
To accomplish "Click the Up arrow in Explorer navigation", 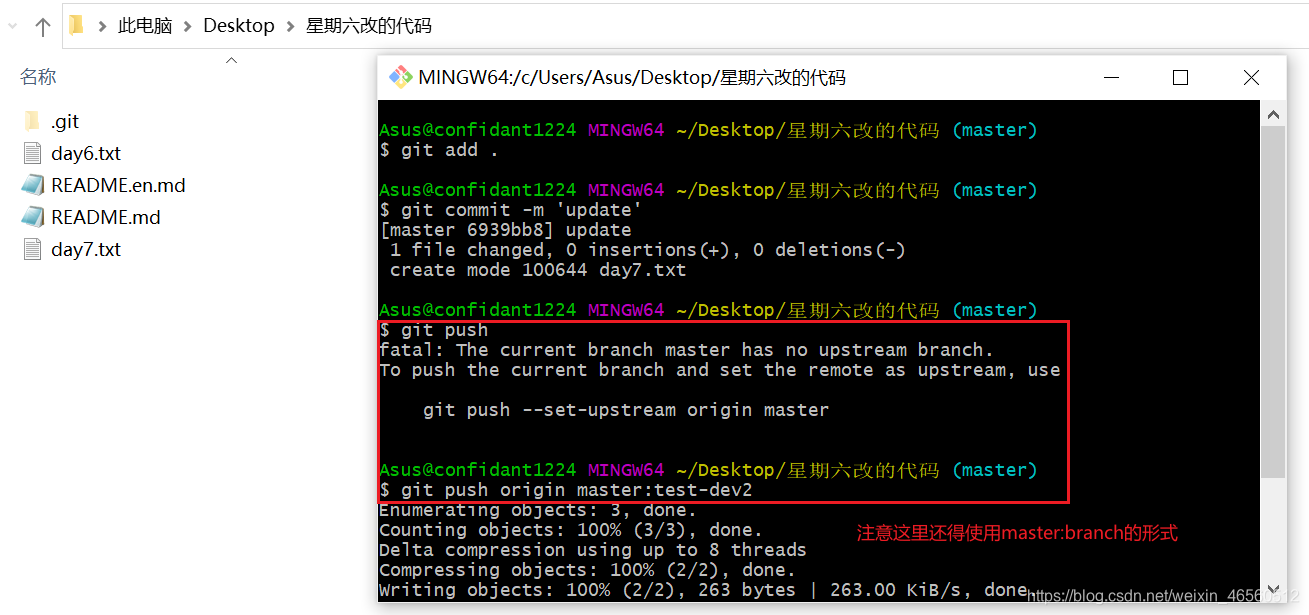I will click(42, 27).
